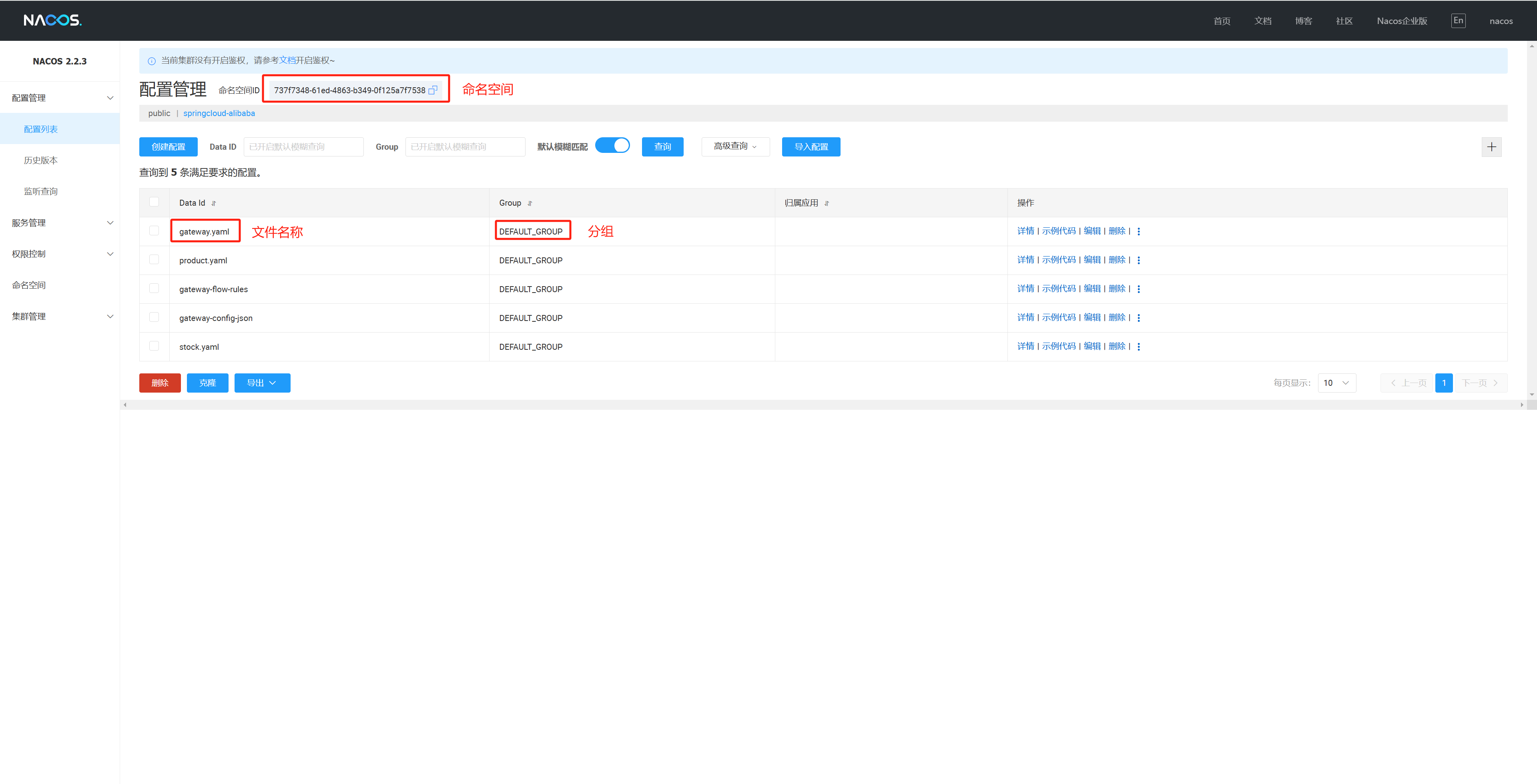This screenshot has height=784, width=1537.
Task: Click 编辑 link for gateway-flow-rules
Action: 1092,289
